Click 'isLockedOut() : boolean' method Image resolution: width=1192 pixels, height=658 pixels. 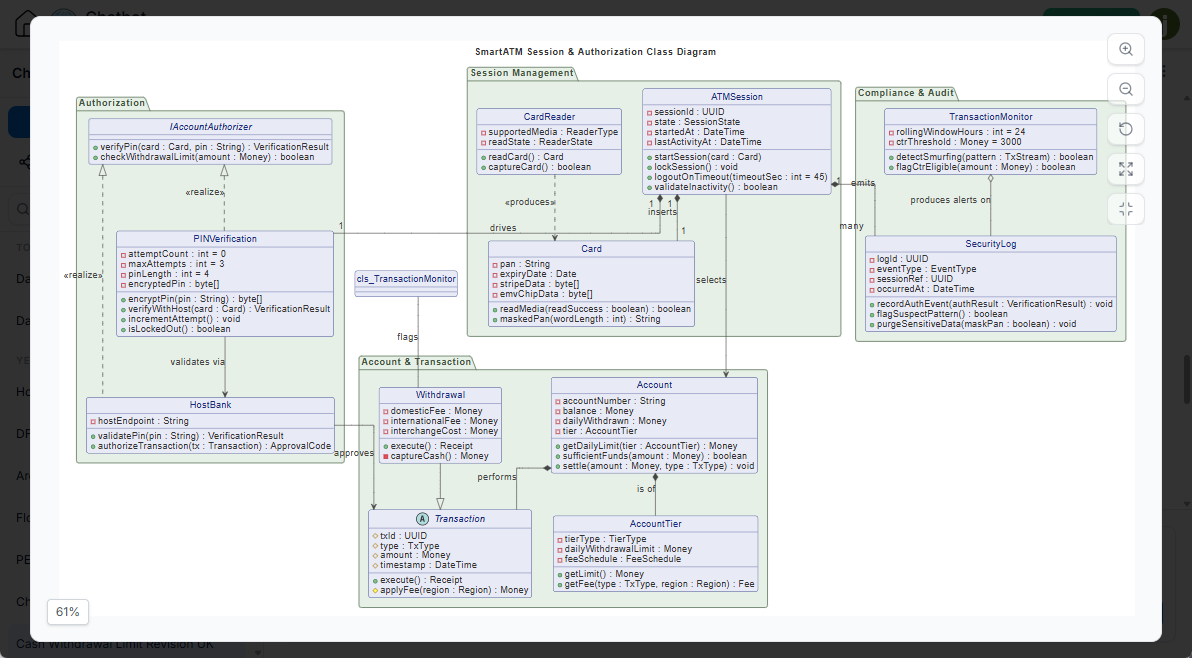pyautogui.click(x=179, y=329)
